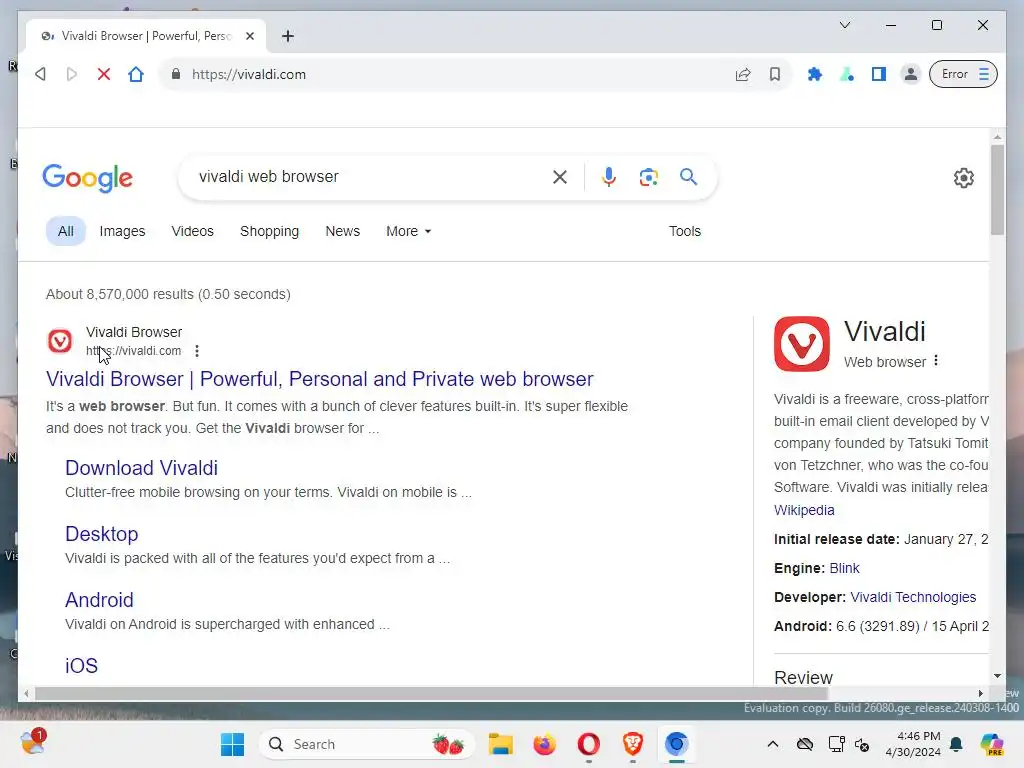
Task: Go back with the browser back arrow
Action: [x=40, y=74]
